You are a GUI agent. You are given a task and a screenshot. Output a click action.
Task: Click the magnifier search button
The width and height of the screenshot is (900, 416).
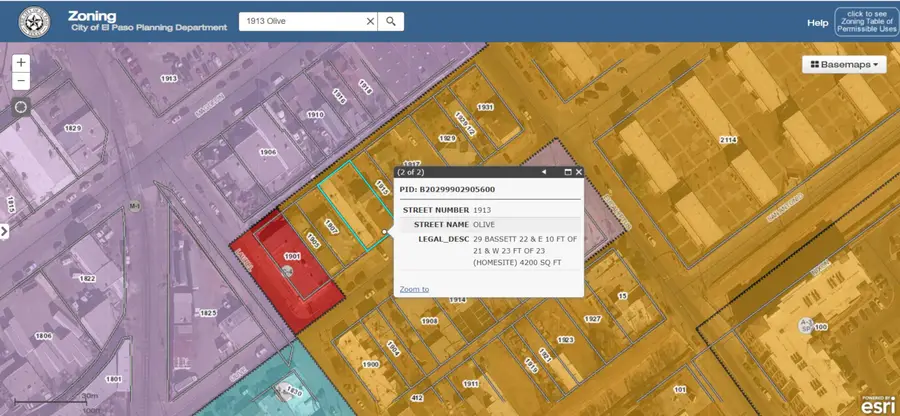pos(392,21)
